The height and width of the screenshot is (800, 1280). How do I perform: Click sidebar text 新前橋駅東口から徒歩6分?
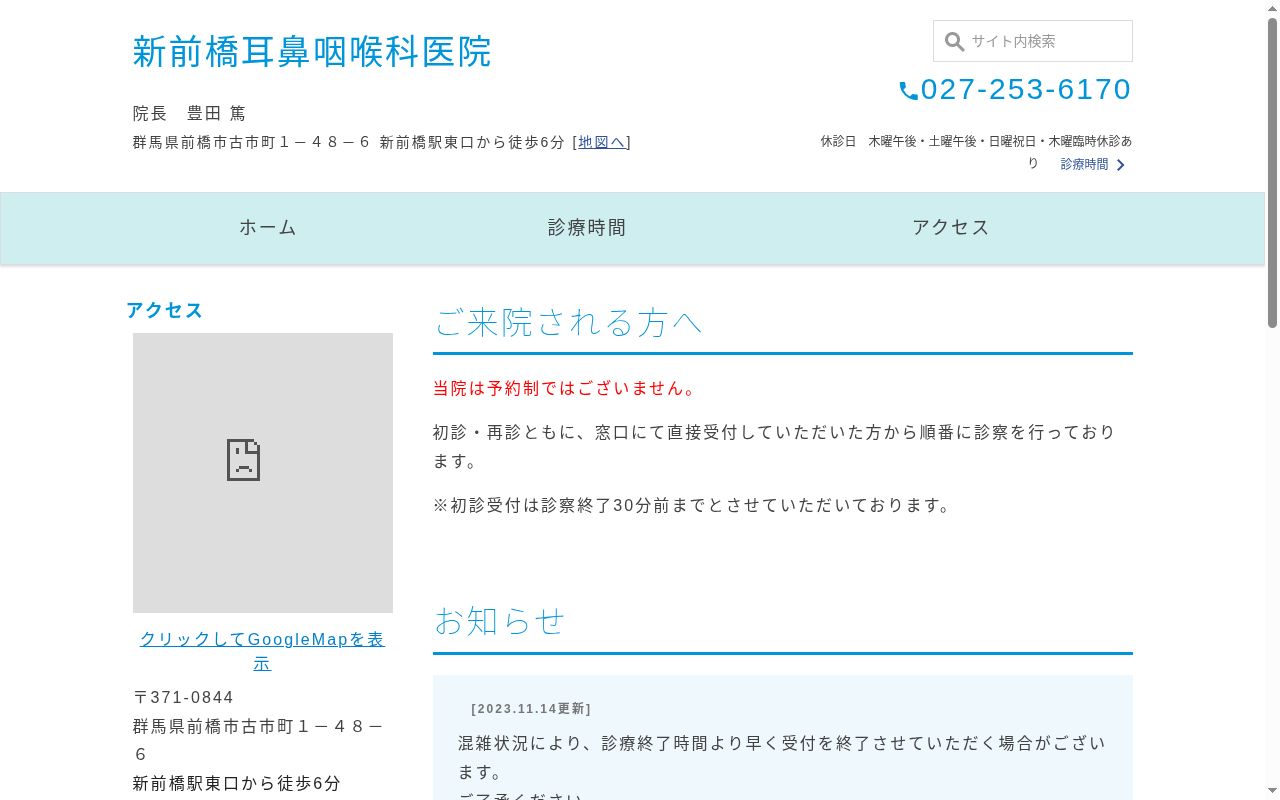[x=237, y=783]
